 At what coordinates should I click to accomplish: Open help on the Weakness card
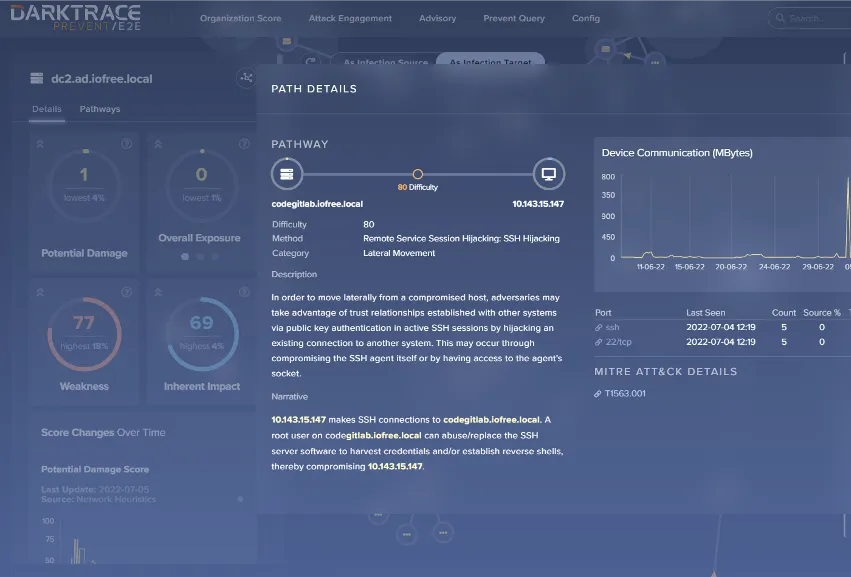click(x=126, y=292)
